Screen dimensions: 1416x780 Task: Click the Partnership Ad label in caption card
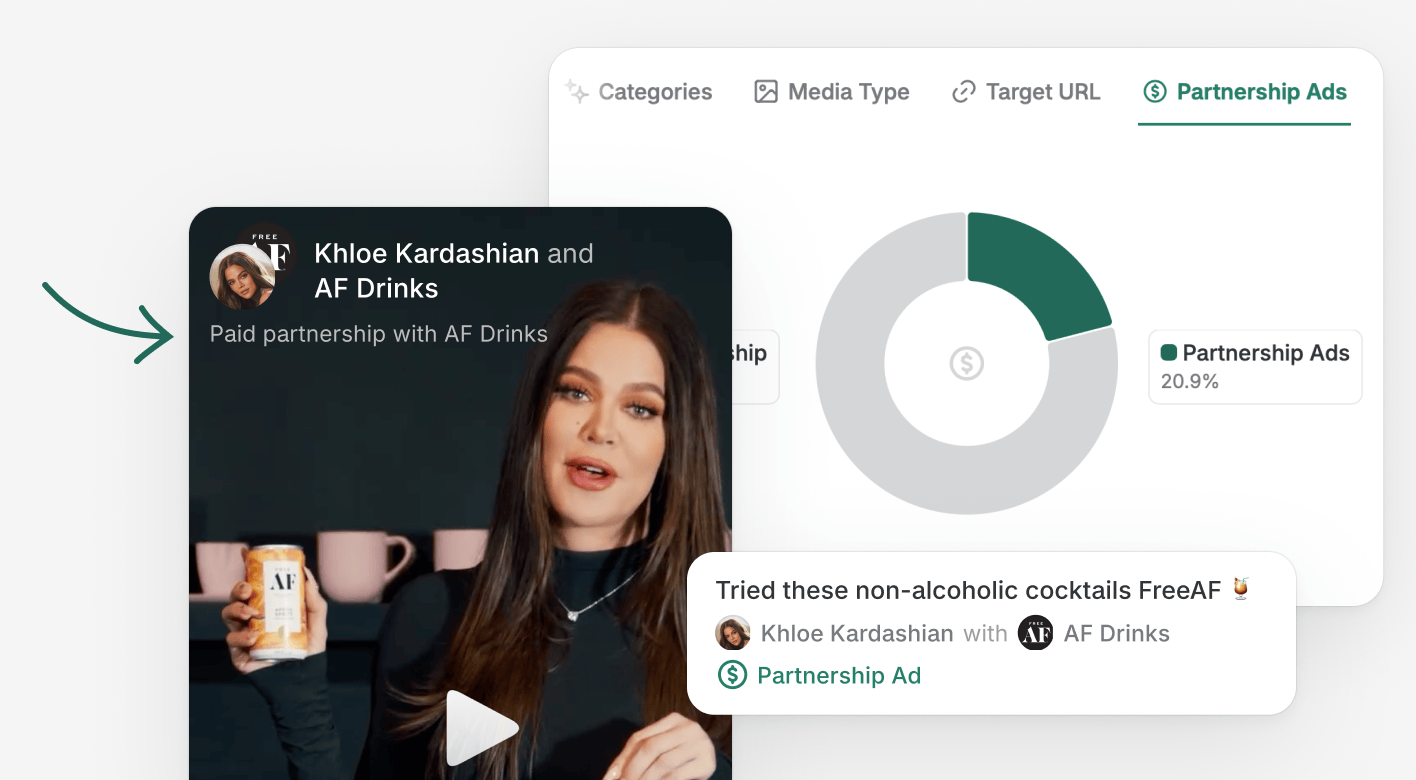839,676
